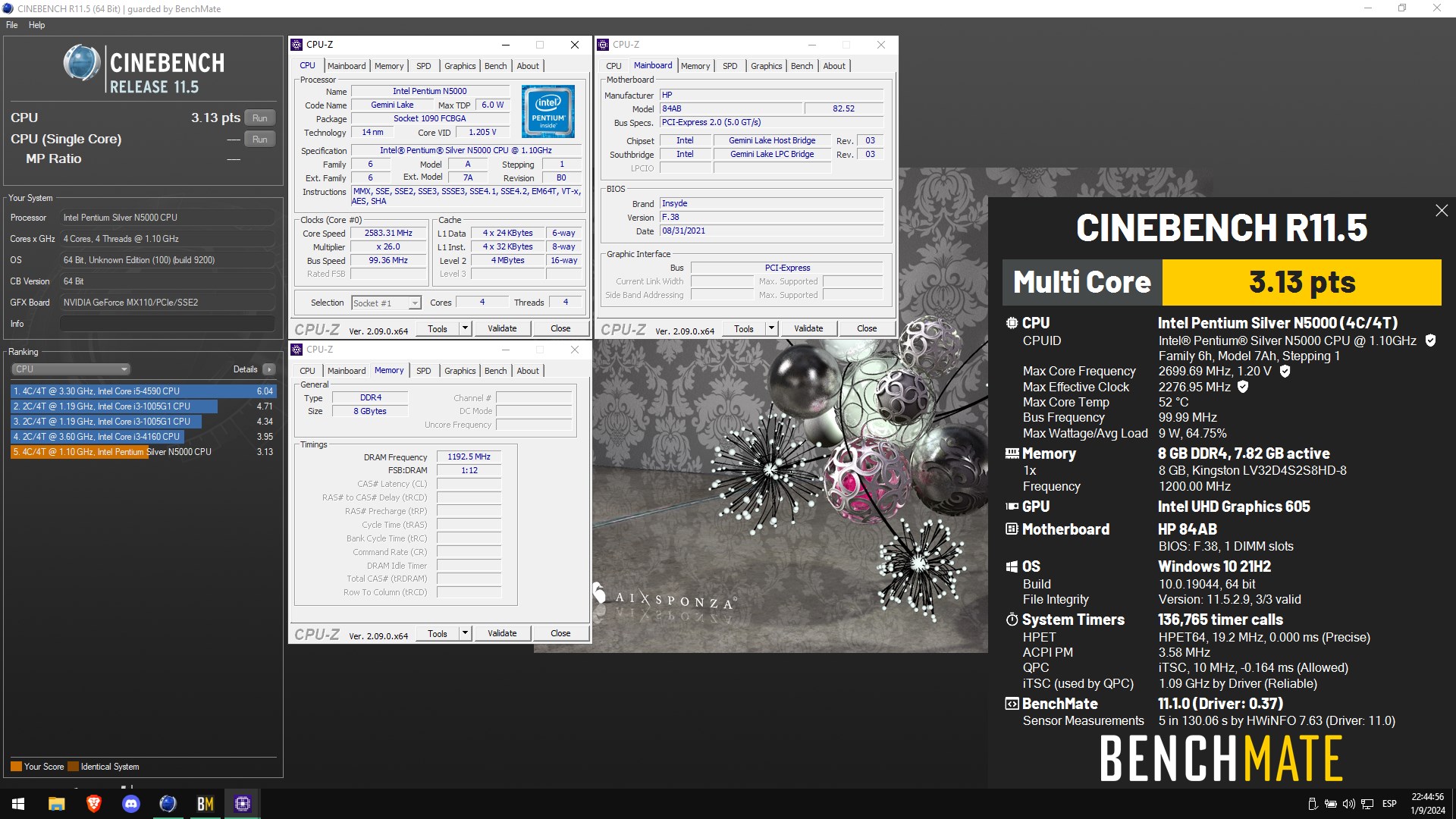This screenshot has height=819, width=1456.
Task: Open File Explorer from taskbar
Action: 56,804
